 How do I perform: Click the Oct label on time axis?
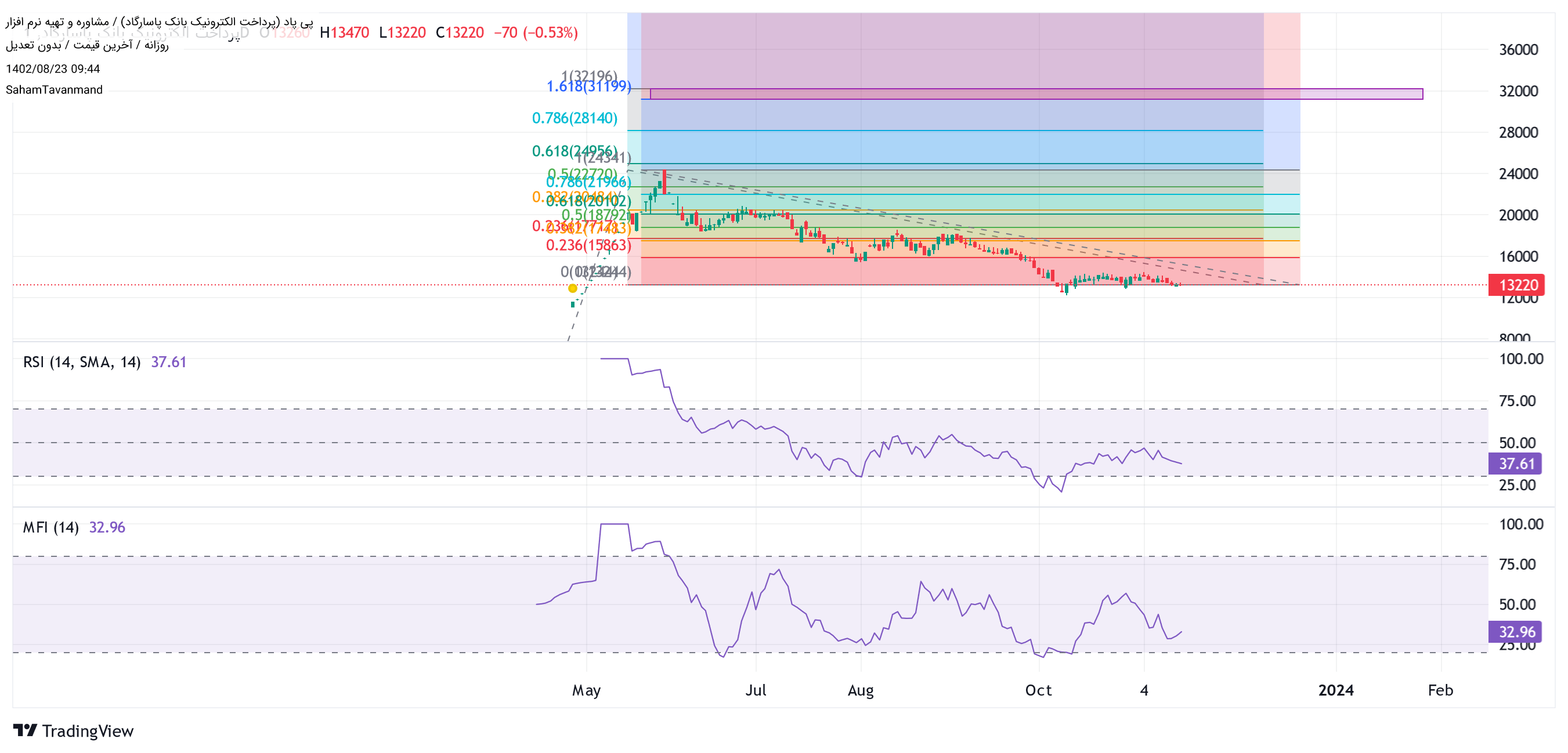point(1038,690)
